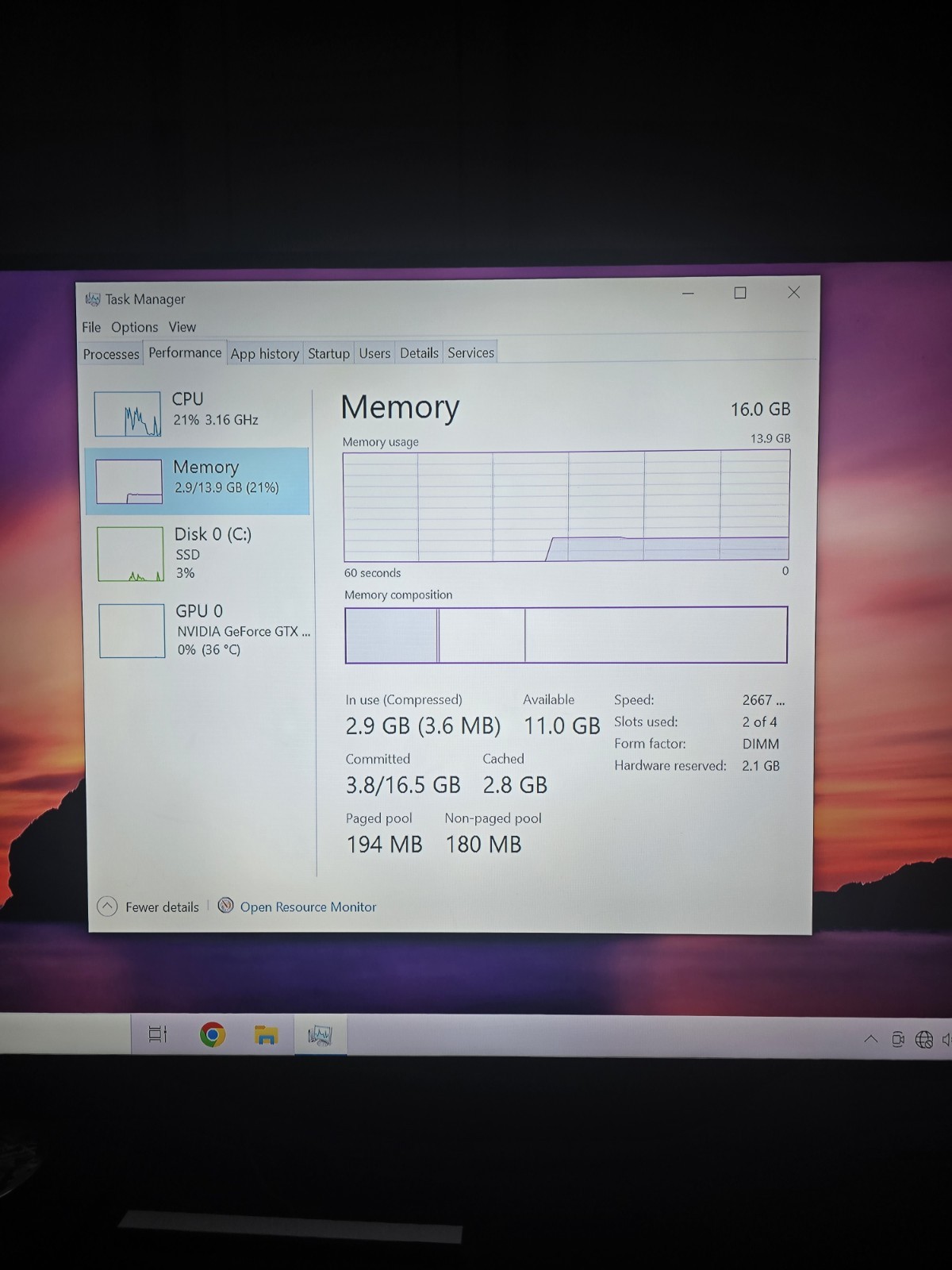
Task: Select the Performance tab
Action: pos(185,352)
